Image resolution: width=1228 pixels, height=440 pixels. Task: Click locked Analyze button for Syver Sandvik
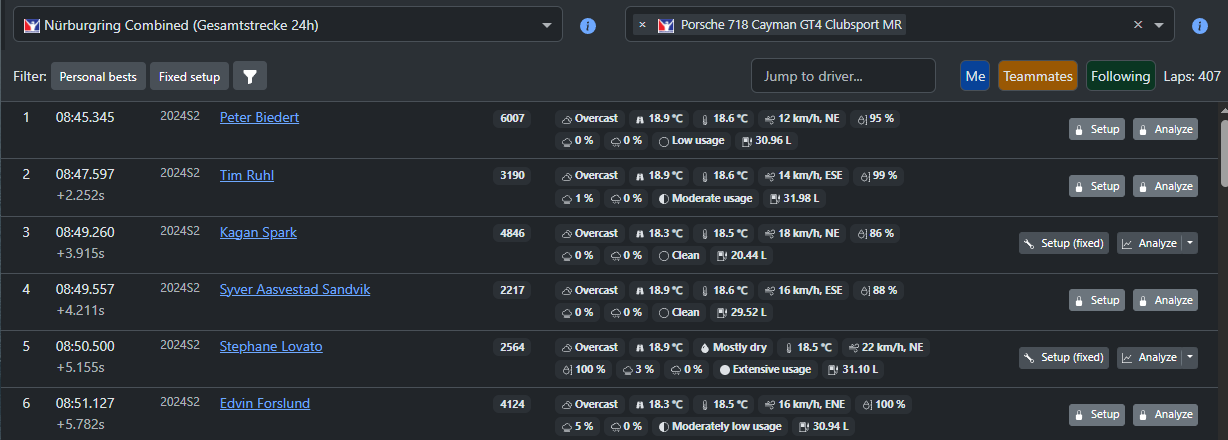point(1165,300)
